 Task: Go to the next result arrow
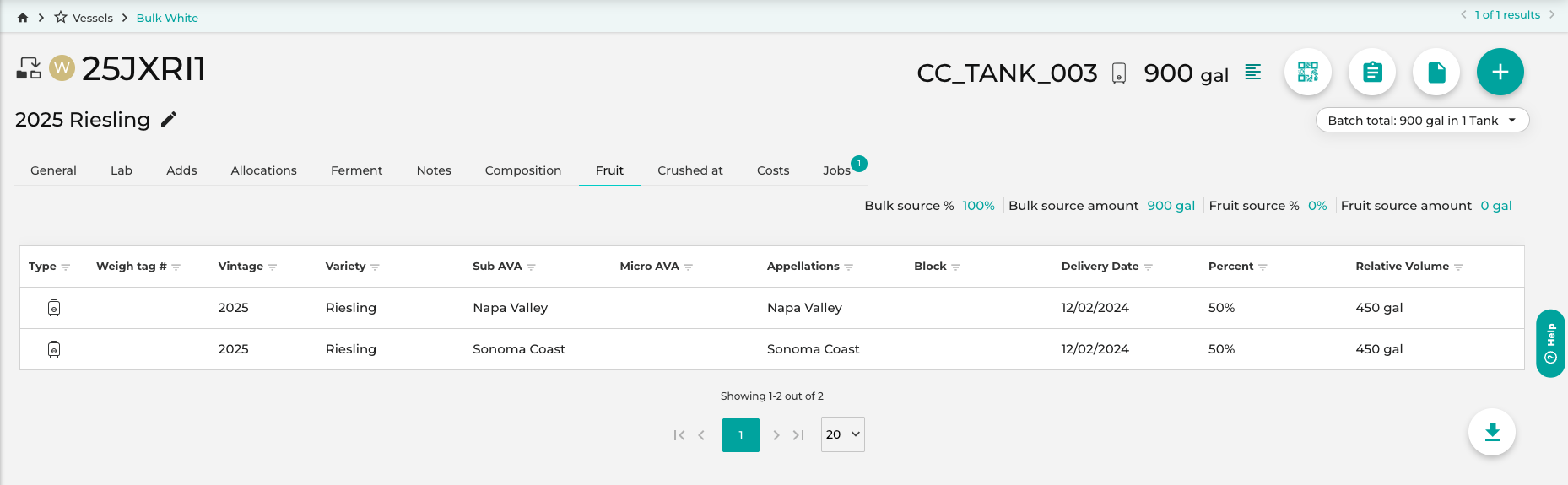tap(1551, 14)
